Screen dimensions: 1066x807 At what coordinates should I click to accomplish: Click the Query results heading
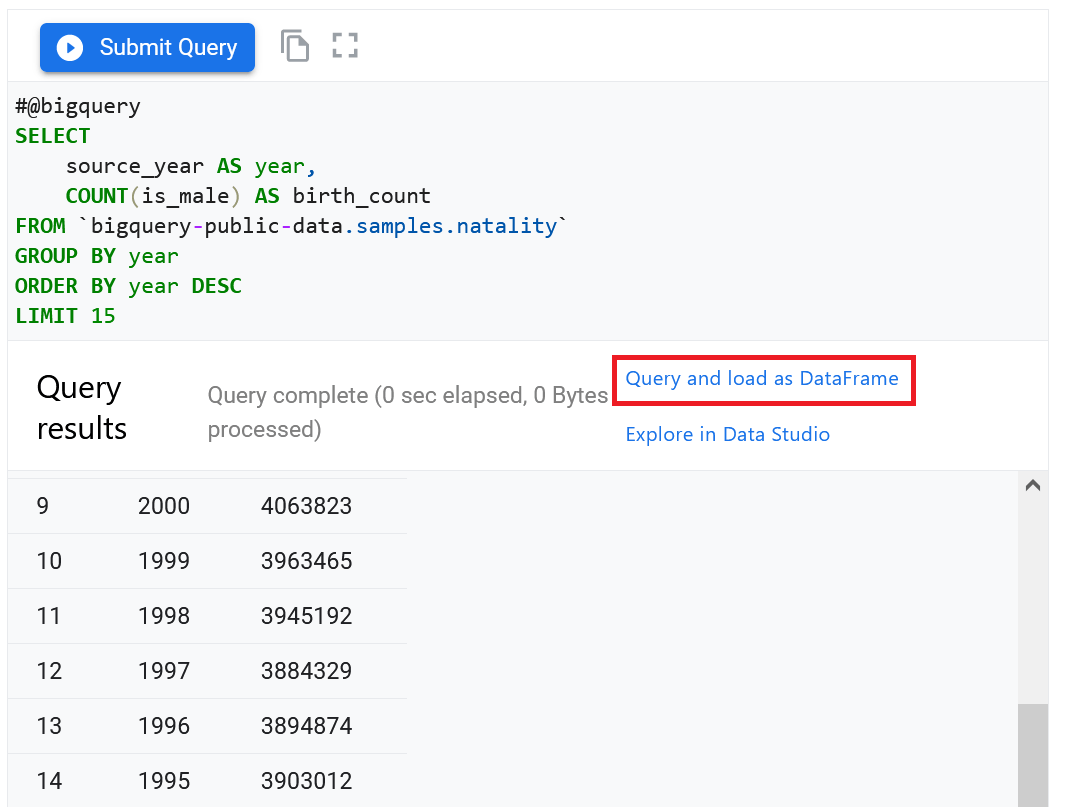[x=82, y=408]
